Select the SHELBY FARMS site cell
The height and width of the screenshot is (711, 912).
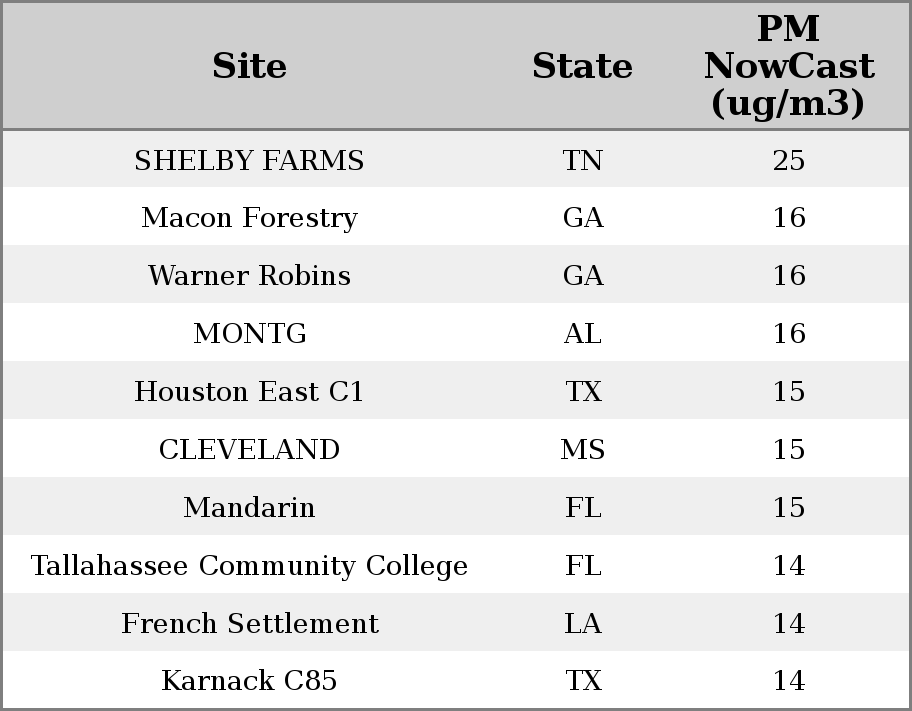249,161
